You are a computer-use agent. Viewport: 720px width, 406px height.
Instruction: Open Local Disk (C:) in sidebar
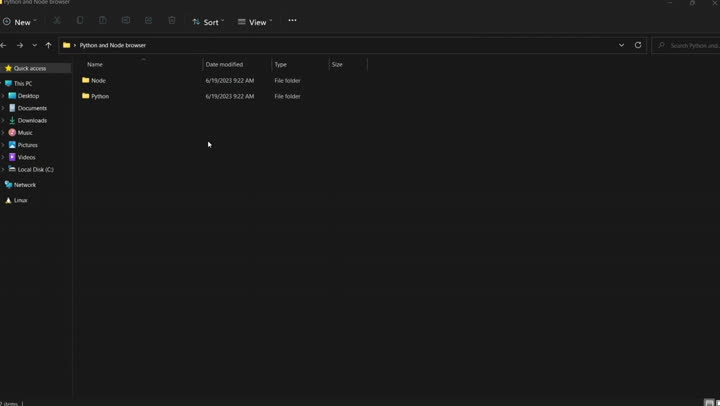click(35, 169)
